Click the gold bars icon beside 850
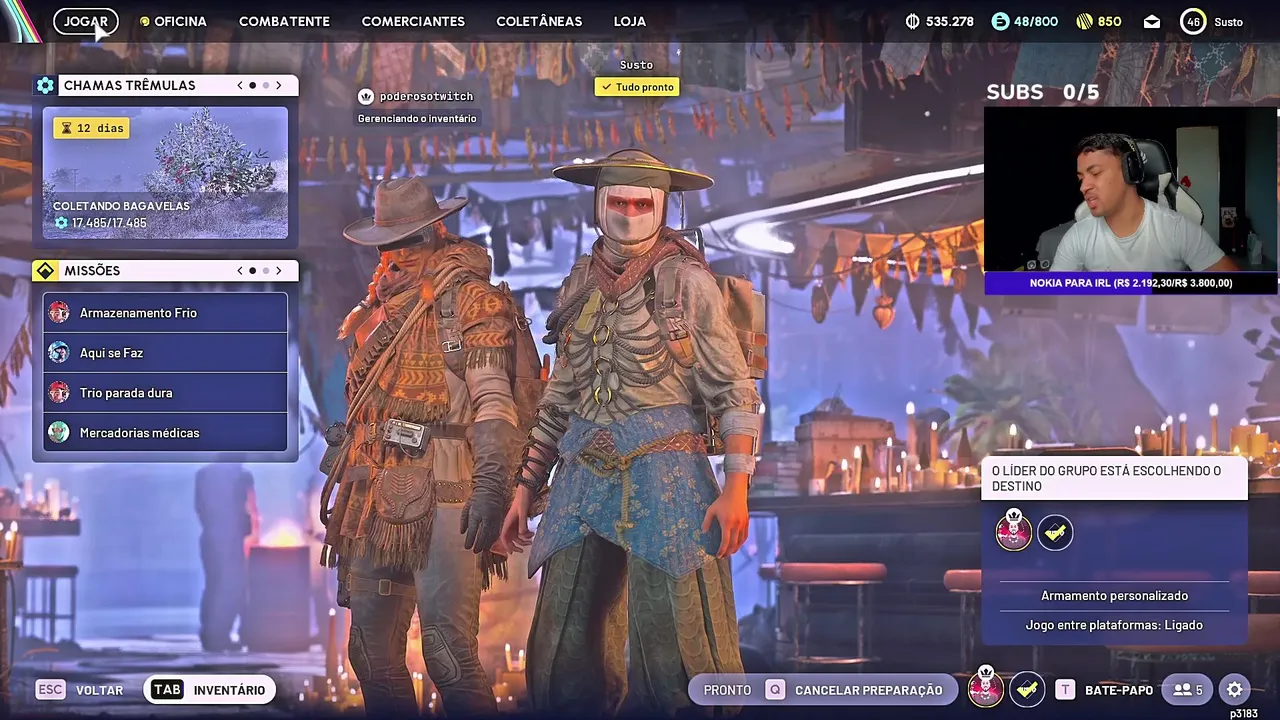The width and height of the screenshot is (1280, 720). coord(1085,21)
